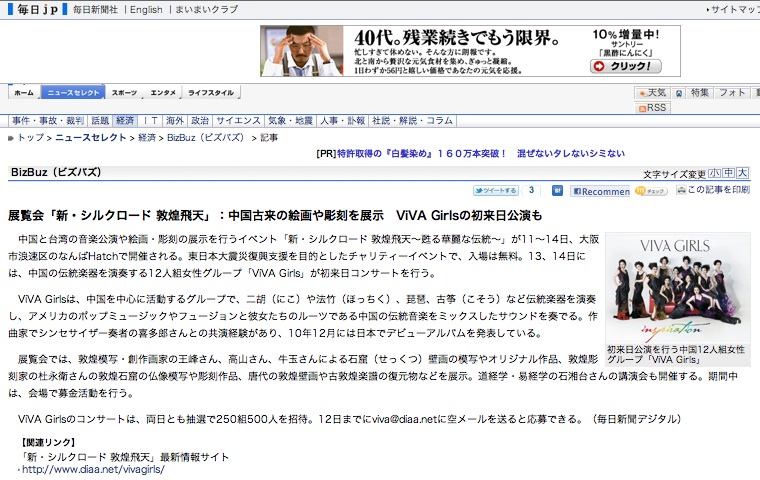Image resolution: width=760 pixels, height=480 pixels.
Task: Click the Facebook Recommend button
Action: 599,190
